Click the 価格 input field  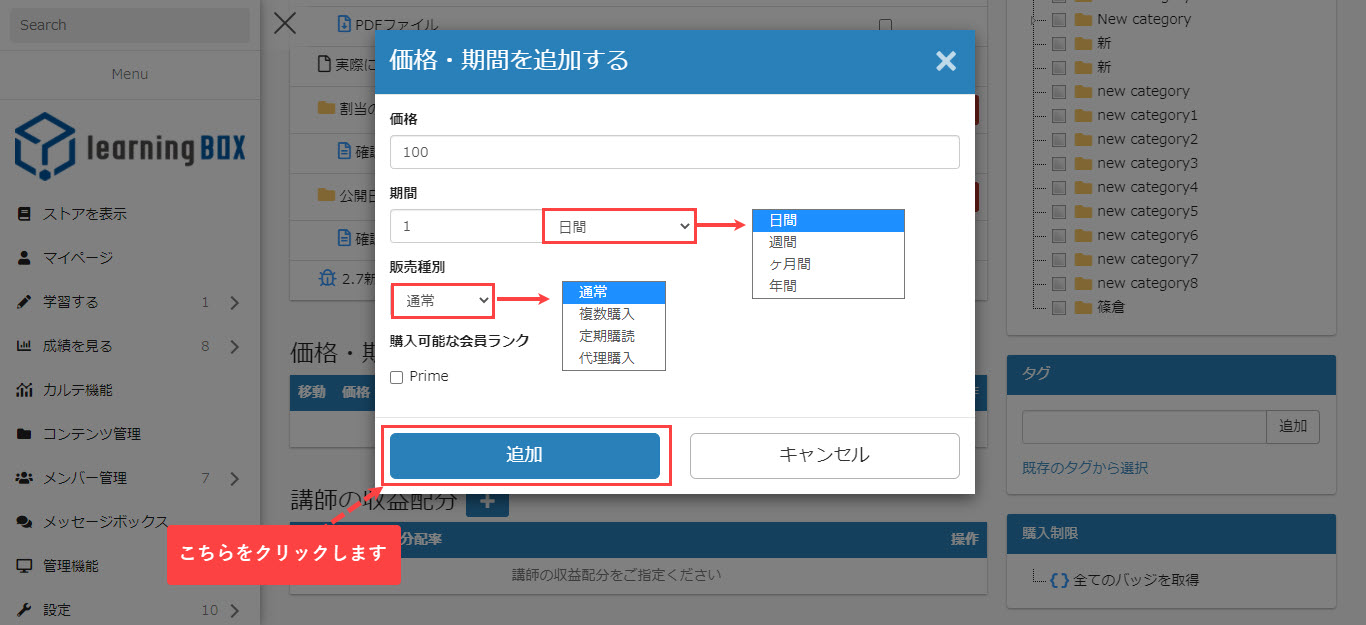tap(674, 152)
